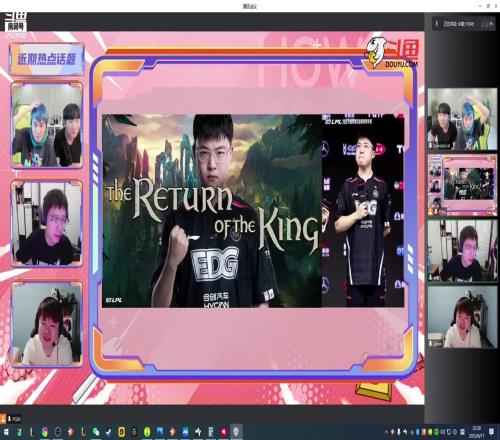The width and height of the screenshot is (500, 440).
Task: Open the Windows Start menu
Action: click(6, 432)
